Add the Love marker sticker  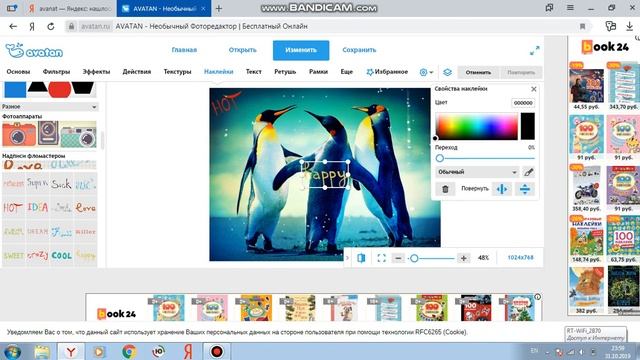tap(86, 208)
